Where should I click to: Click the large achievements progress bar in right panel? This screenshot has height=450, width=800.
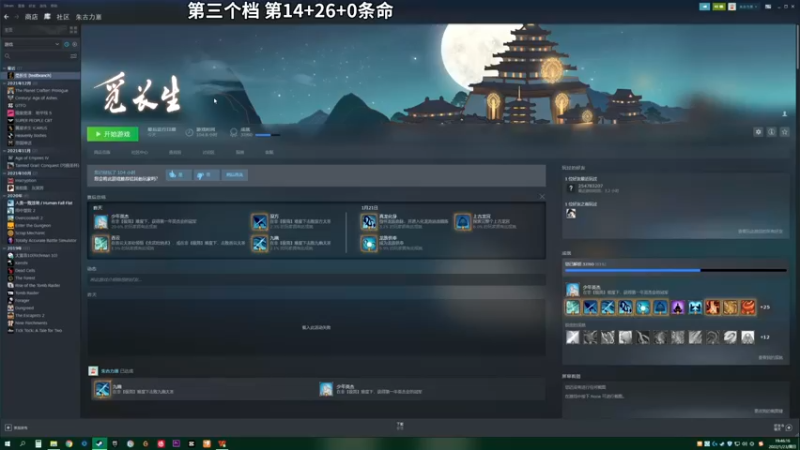[x=676, y=270]
